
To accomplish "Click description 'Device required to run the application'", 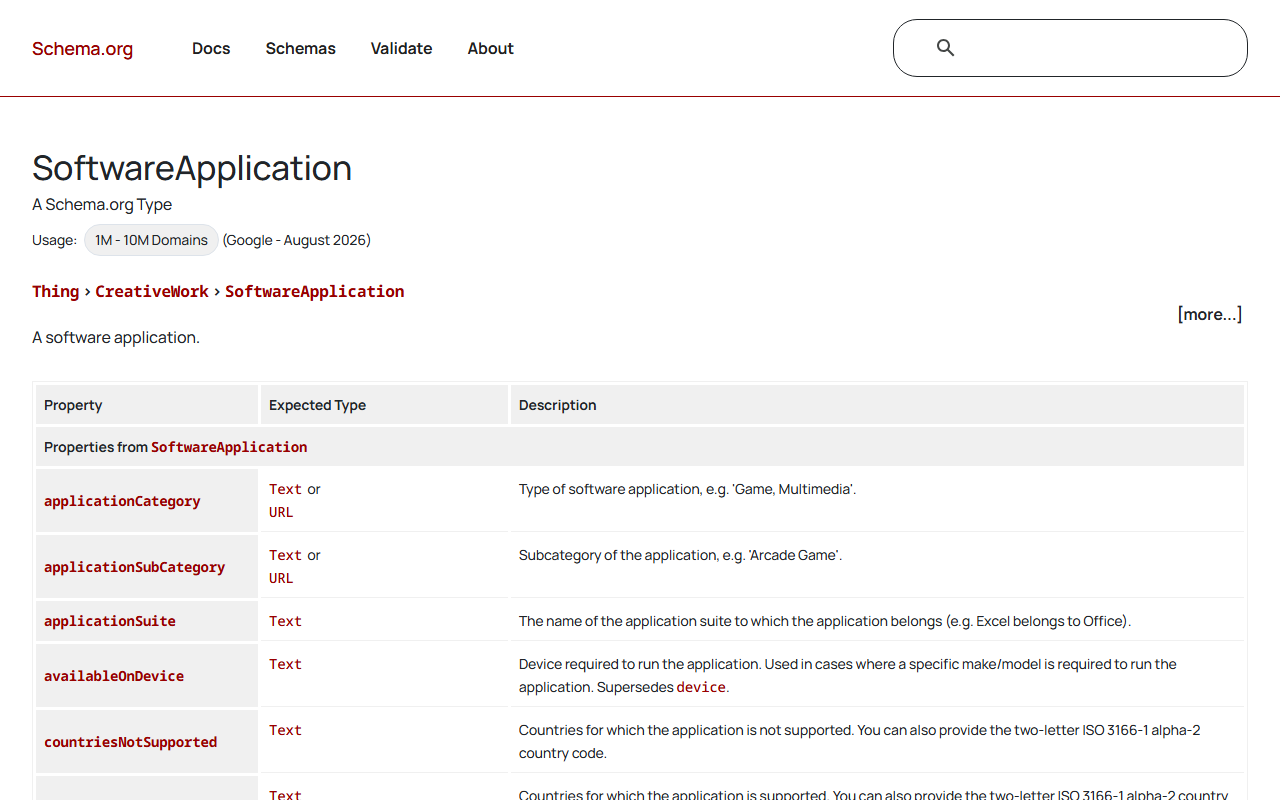I will pos(848,675).
